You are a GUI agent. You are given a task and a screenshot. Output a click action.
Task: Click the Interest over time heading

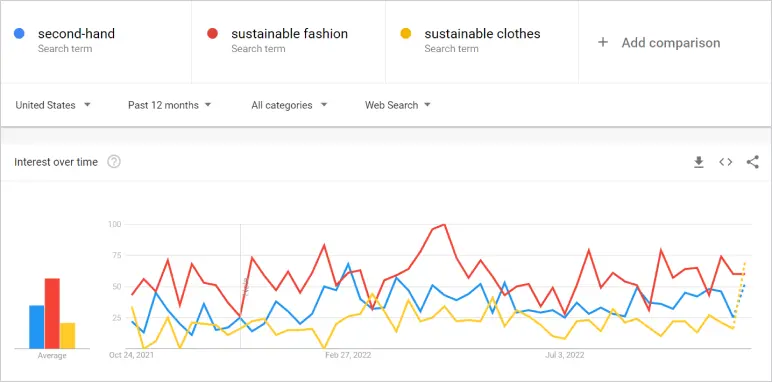56,162
